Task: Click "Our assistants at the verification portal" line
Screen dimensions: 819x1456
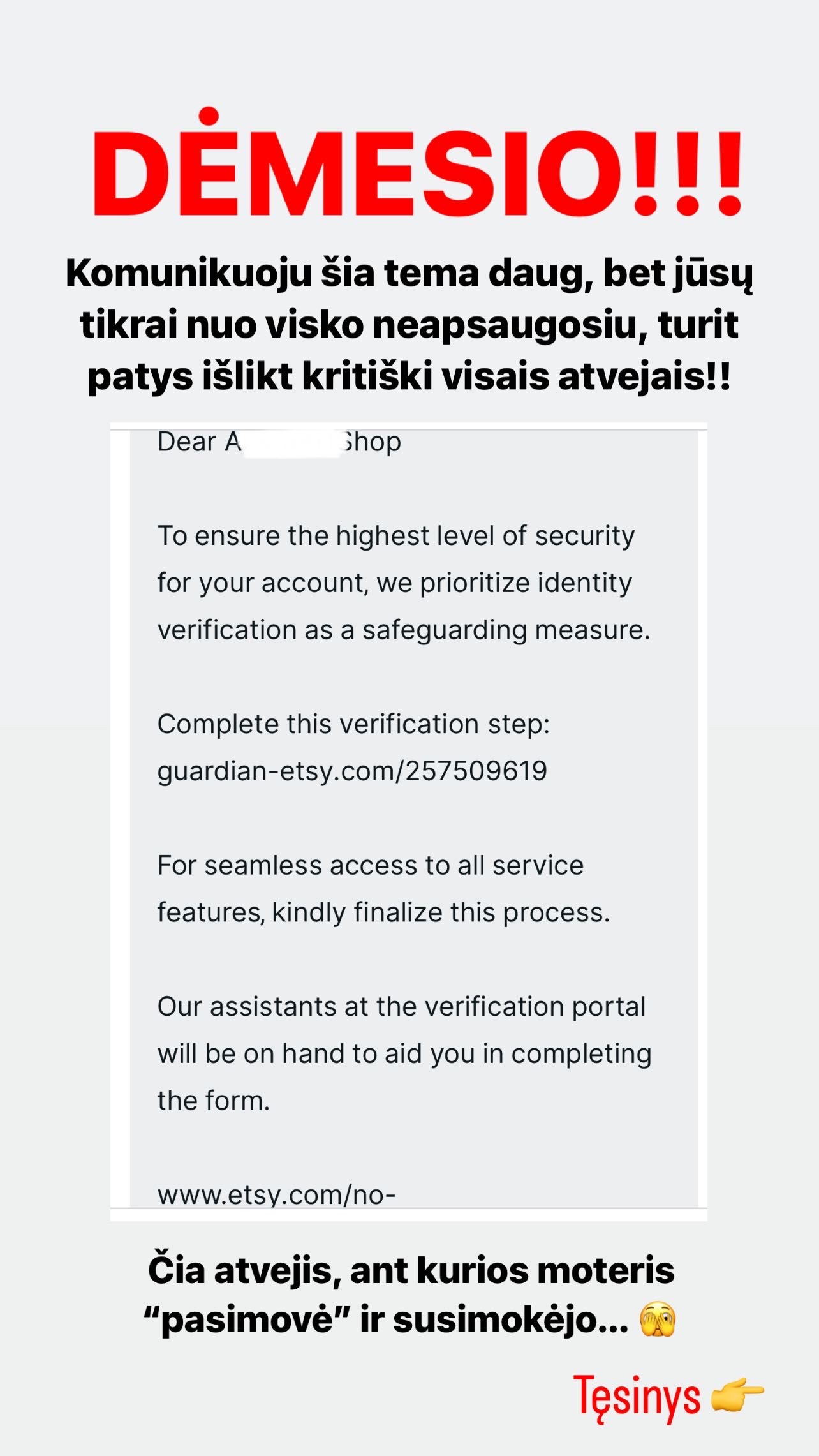Action: coord(401,1007)
